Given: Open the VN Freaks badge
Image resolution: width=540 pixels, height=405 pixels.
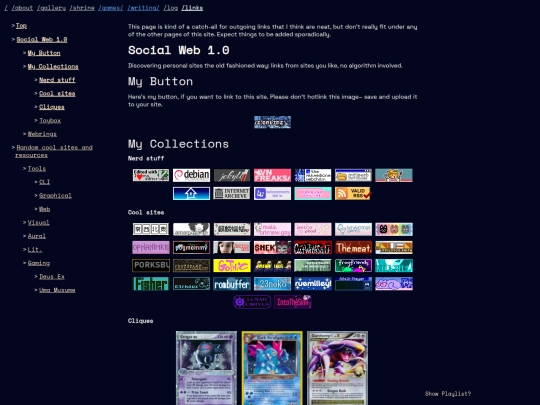Looking at the screenshot, I should 272,175.
